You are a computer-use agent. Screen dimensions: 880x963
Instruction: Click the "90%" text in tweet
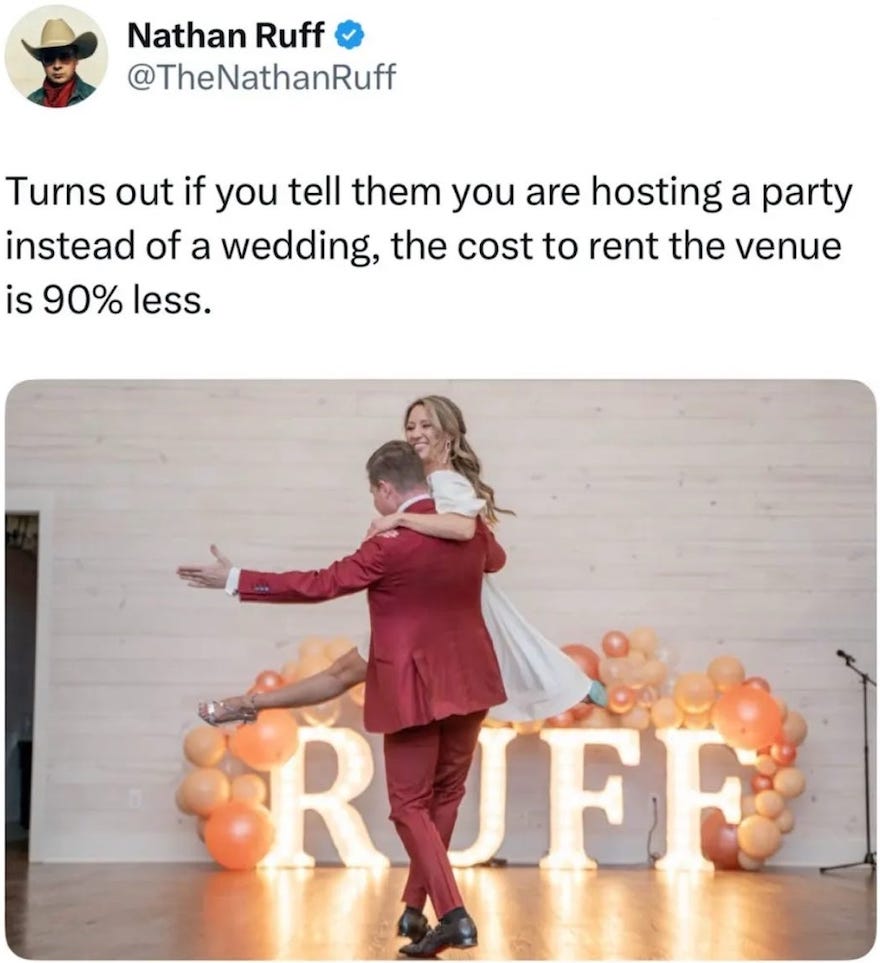click(x=82, y=300)
